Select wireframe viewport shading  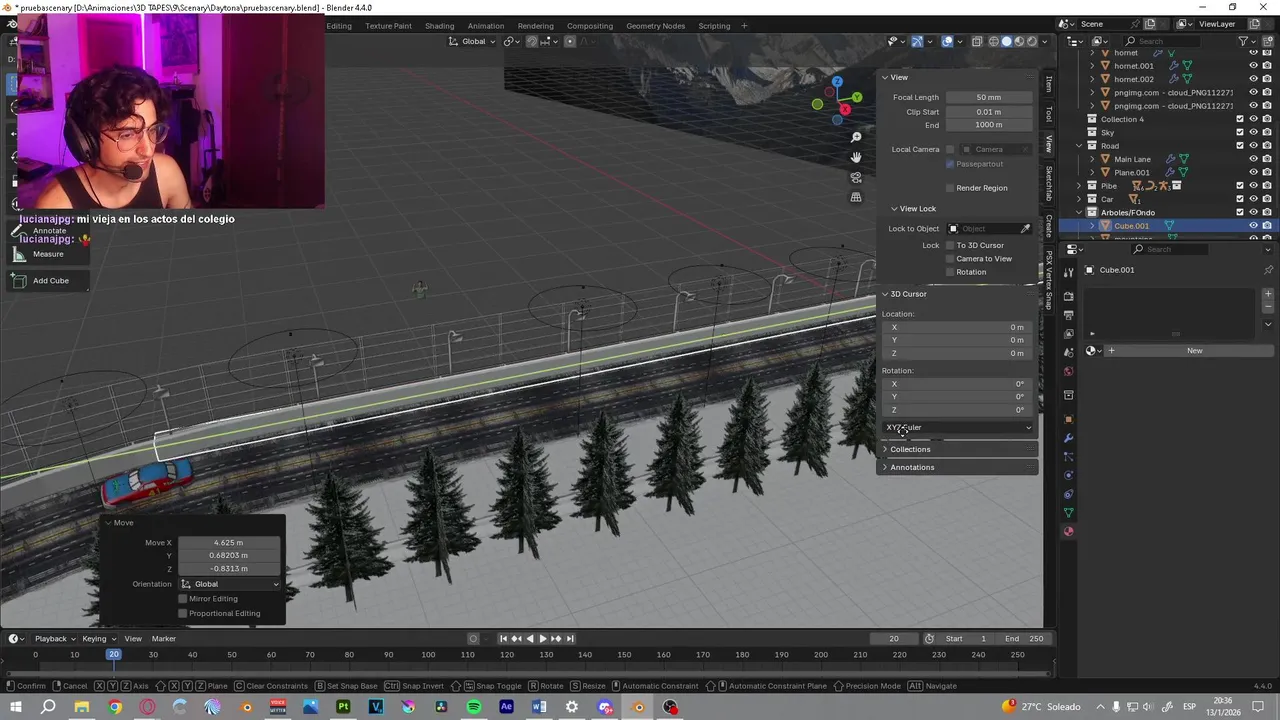pos(994,41)
